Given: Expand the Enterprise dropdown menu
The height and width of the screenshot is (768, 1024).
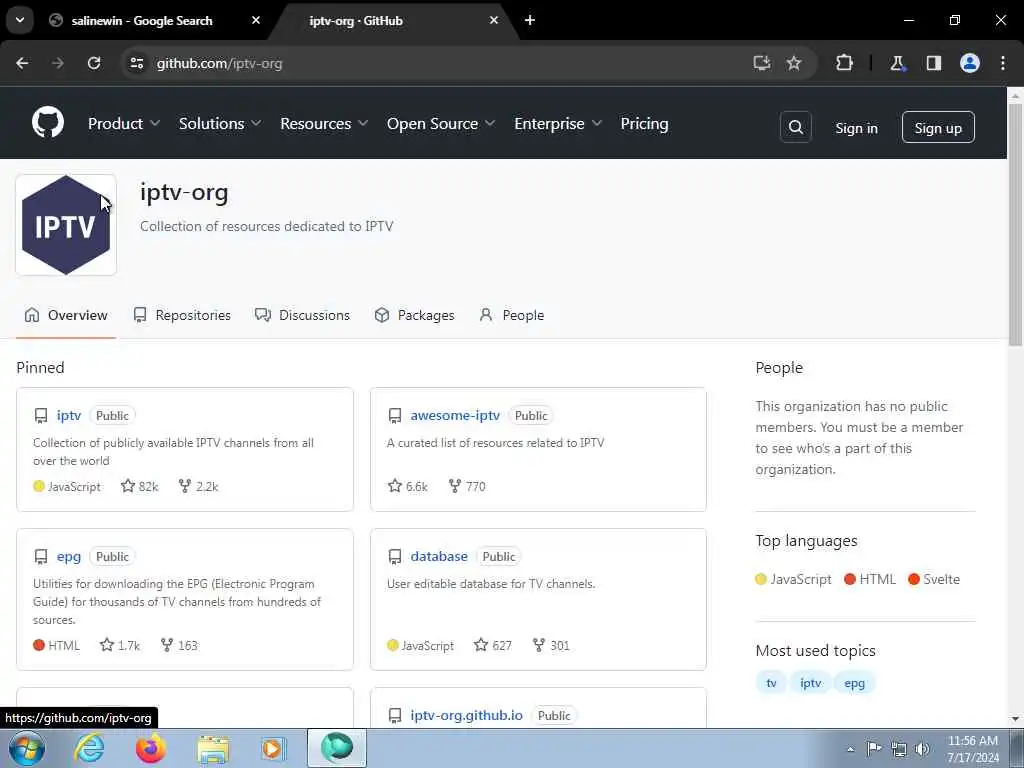Looking at the screenshot, I should click(x=558, y=123).
